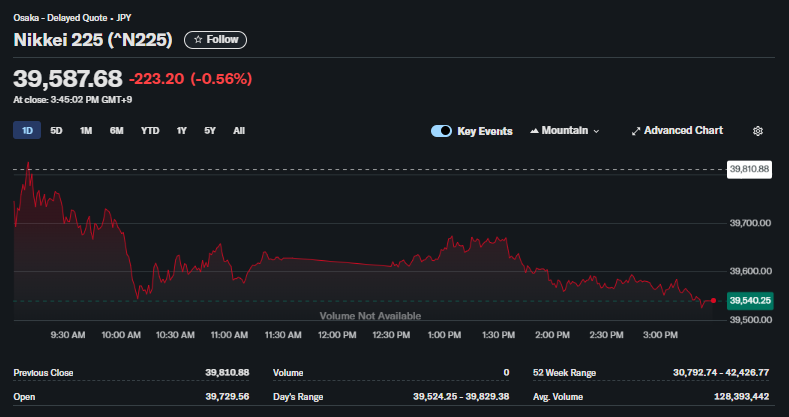Switch to the 5D time range
Viewport: 789px width, 417px height.
pyautogui.click(x=56, y=131)
